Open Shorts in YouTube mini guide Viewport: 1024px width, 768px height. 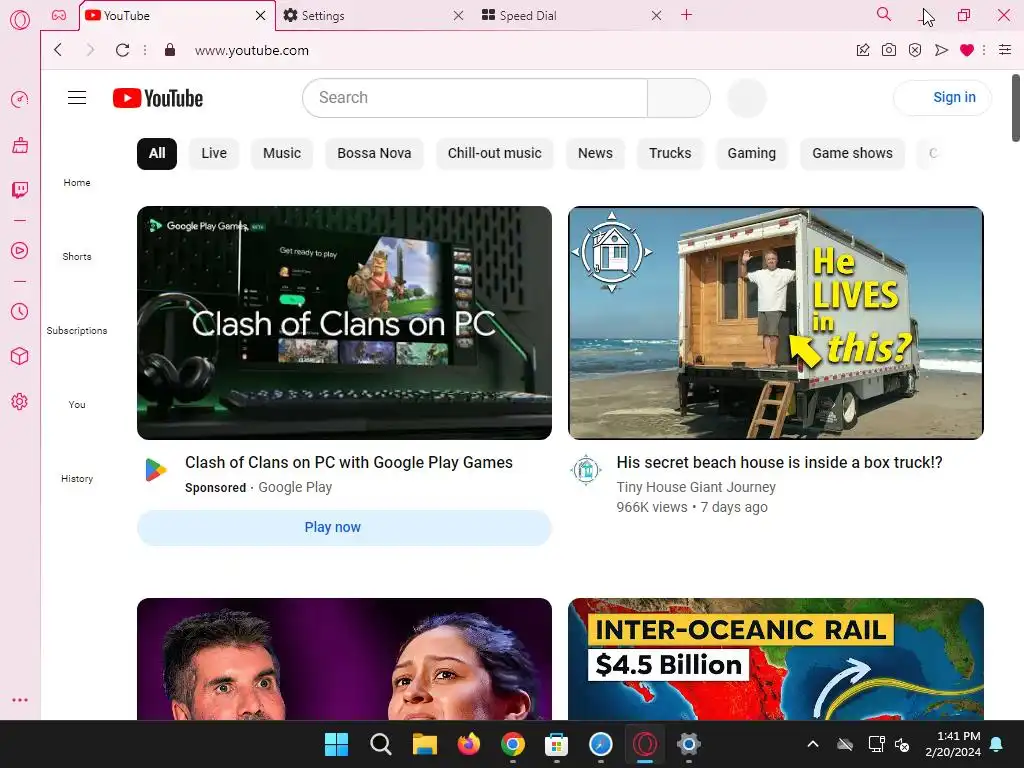[x=77, y=256]
